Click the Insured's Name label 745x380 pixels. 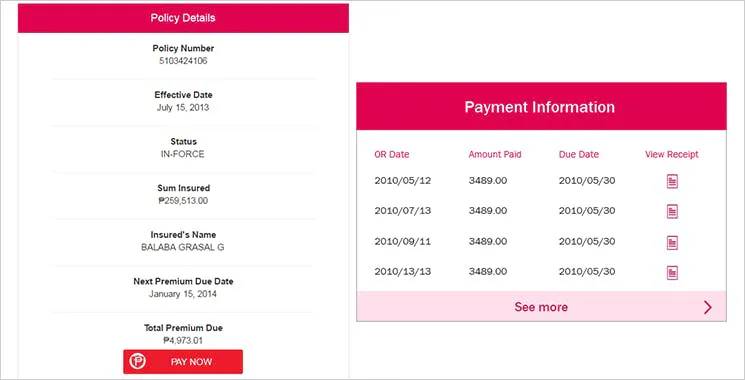[183, 235]
